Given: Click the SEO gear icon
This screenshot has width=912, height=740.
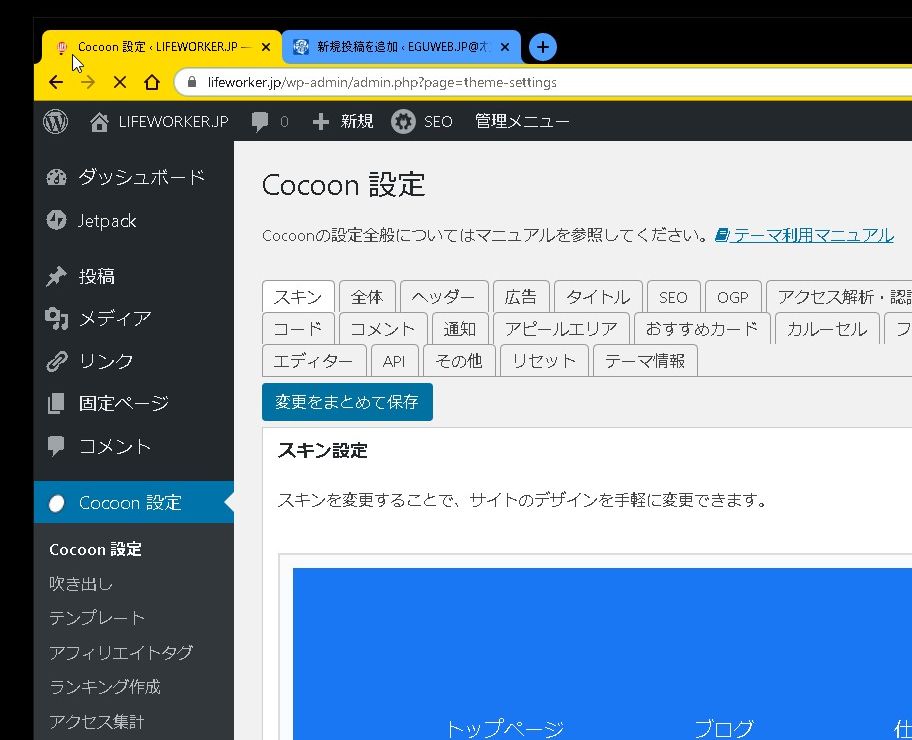Looking at the screenshot, I should (x=403, y=122).
